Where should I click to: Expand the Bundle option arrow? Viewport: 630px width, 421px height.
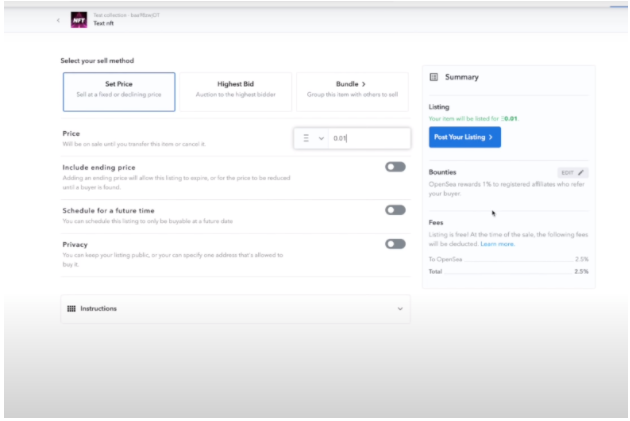point(363,85)
